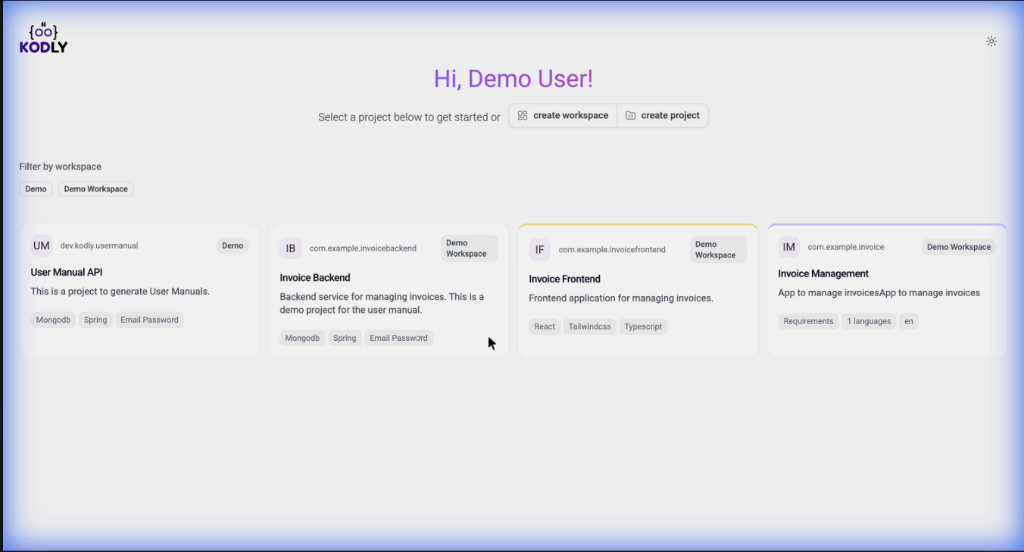
Task: Click the Hi, Demo User! heading
Action: 513,79
